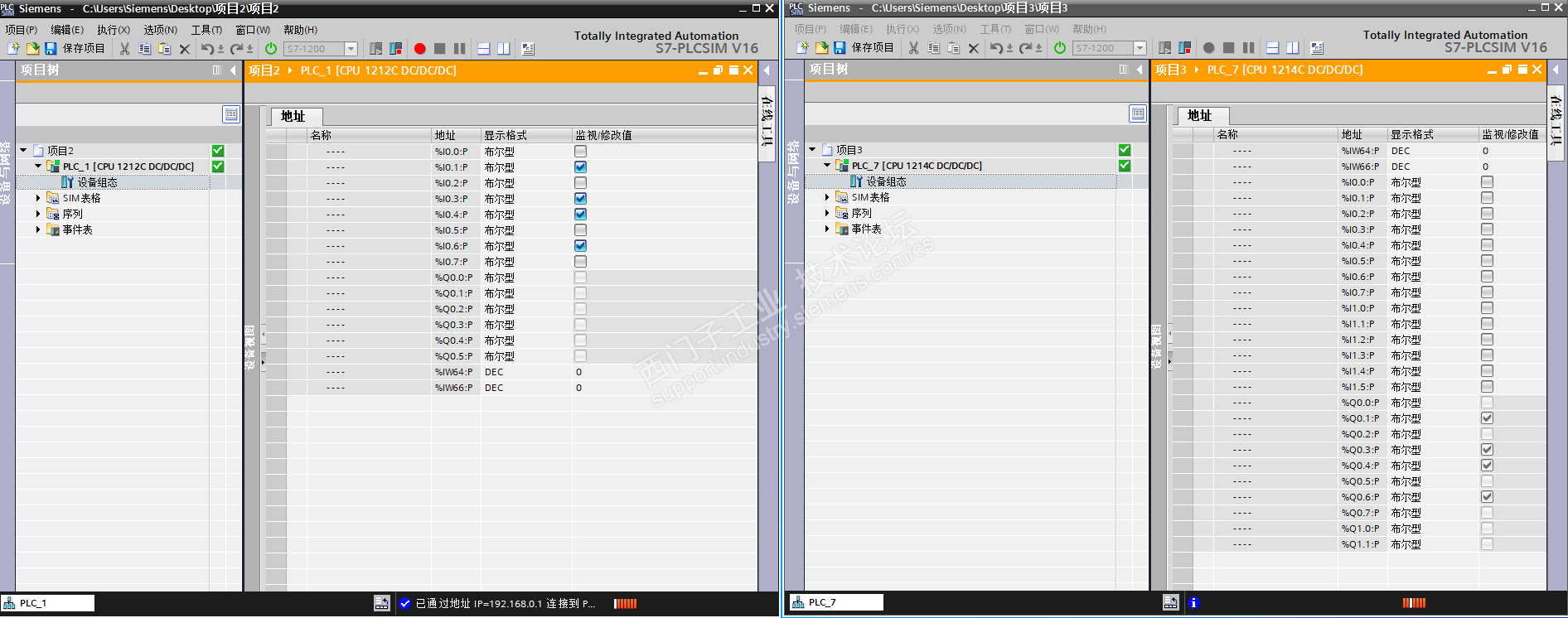Click new project icon in 项目3 window
The image size is (1568, 618).
[x=802, y=48]
